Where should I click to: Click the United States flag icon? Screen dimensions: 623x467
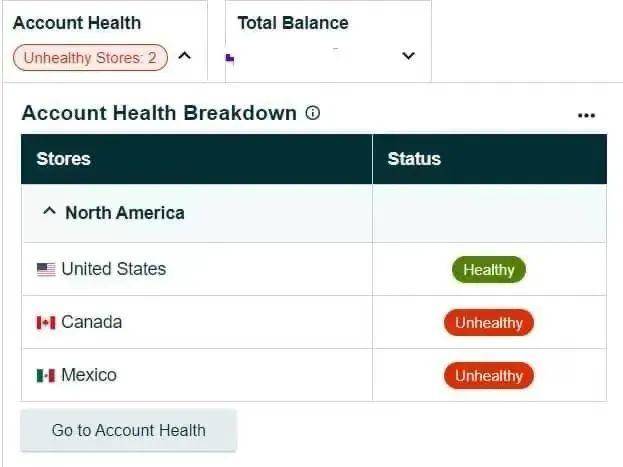tap(46, 269)
